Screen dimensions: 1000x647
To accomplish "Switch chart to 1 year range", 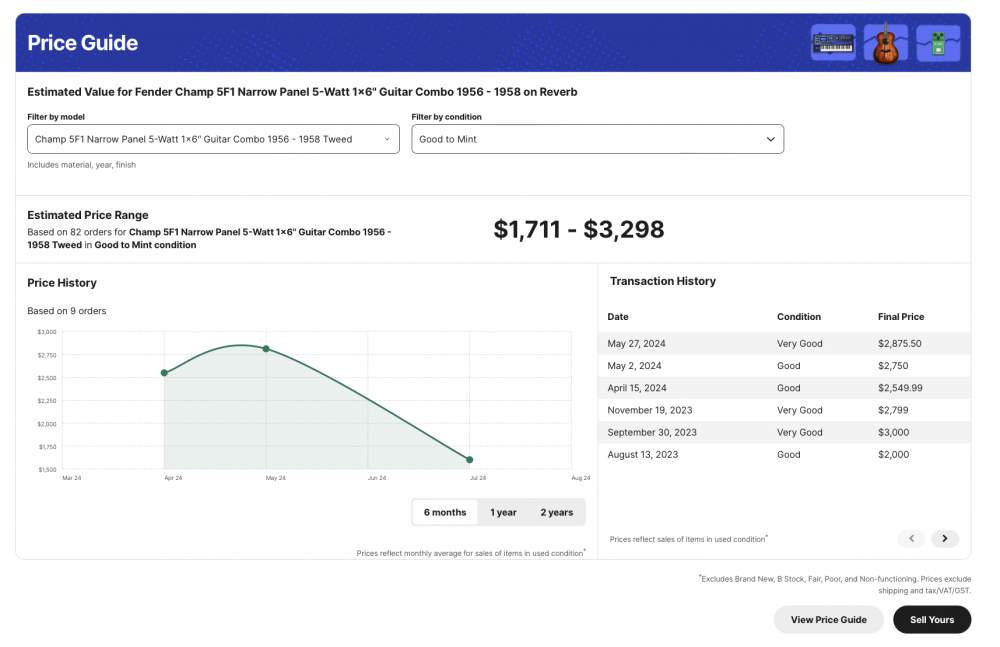I will click(x=503, y=512).
